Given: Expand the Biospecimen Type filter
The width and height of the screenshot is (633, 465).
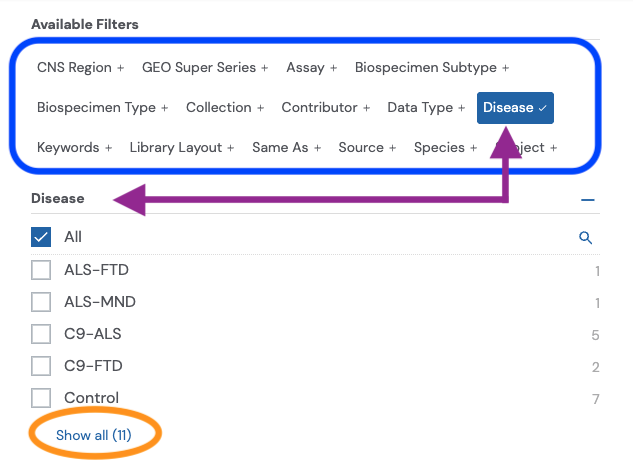Looking at the screenshot, I should pyautogui.click(x=102, y=107).
